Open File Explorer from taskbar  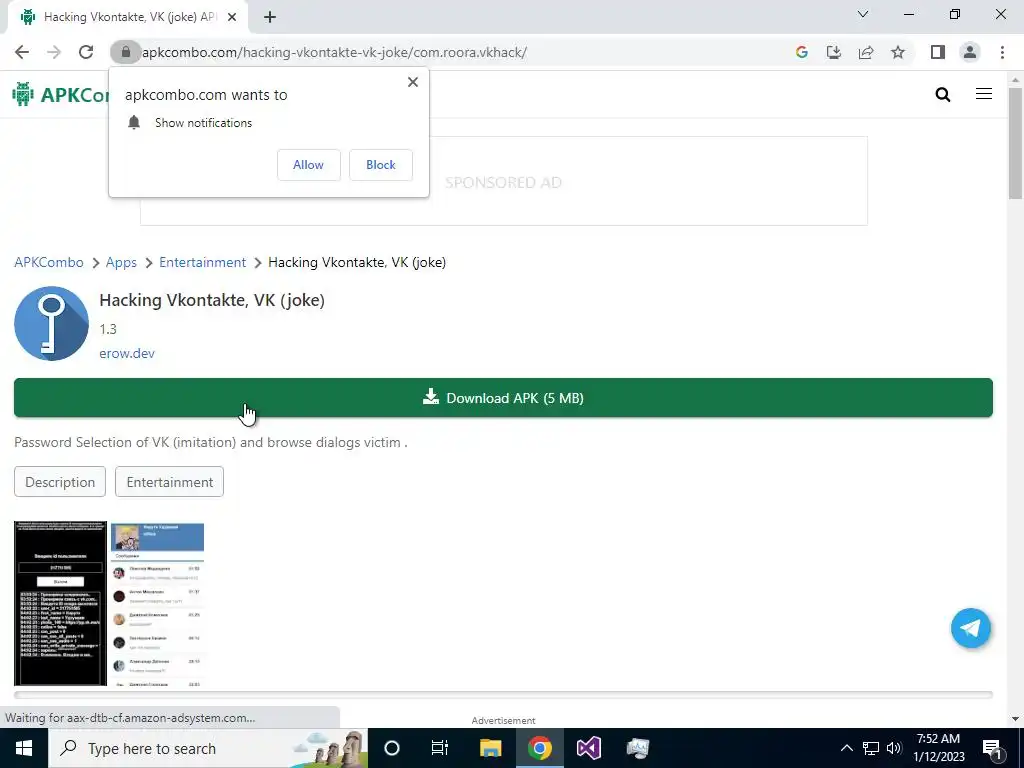pyautogui.click(x=490, y=748)
